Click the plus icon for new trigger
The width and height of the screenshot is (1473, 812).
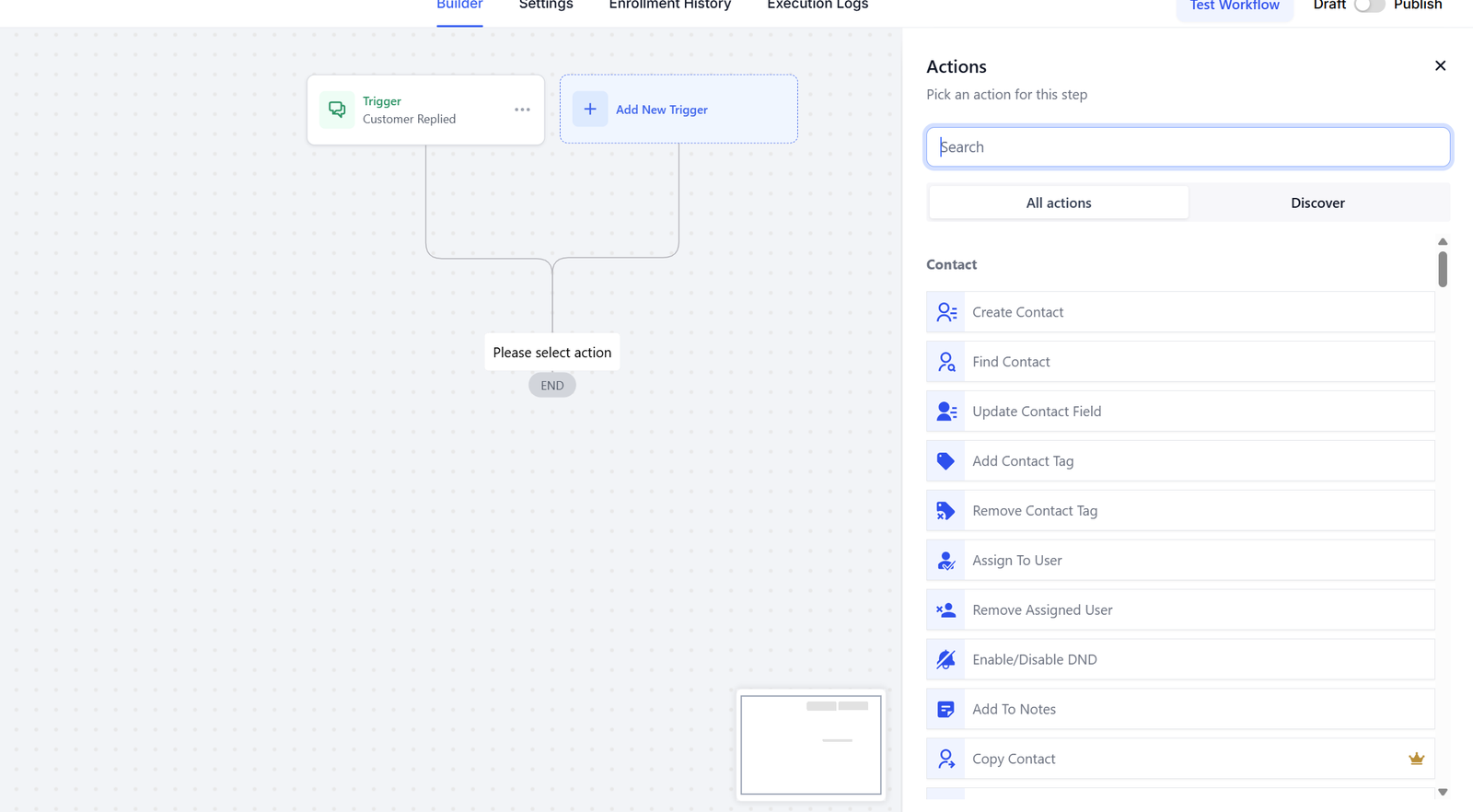[x=590, y=109]
